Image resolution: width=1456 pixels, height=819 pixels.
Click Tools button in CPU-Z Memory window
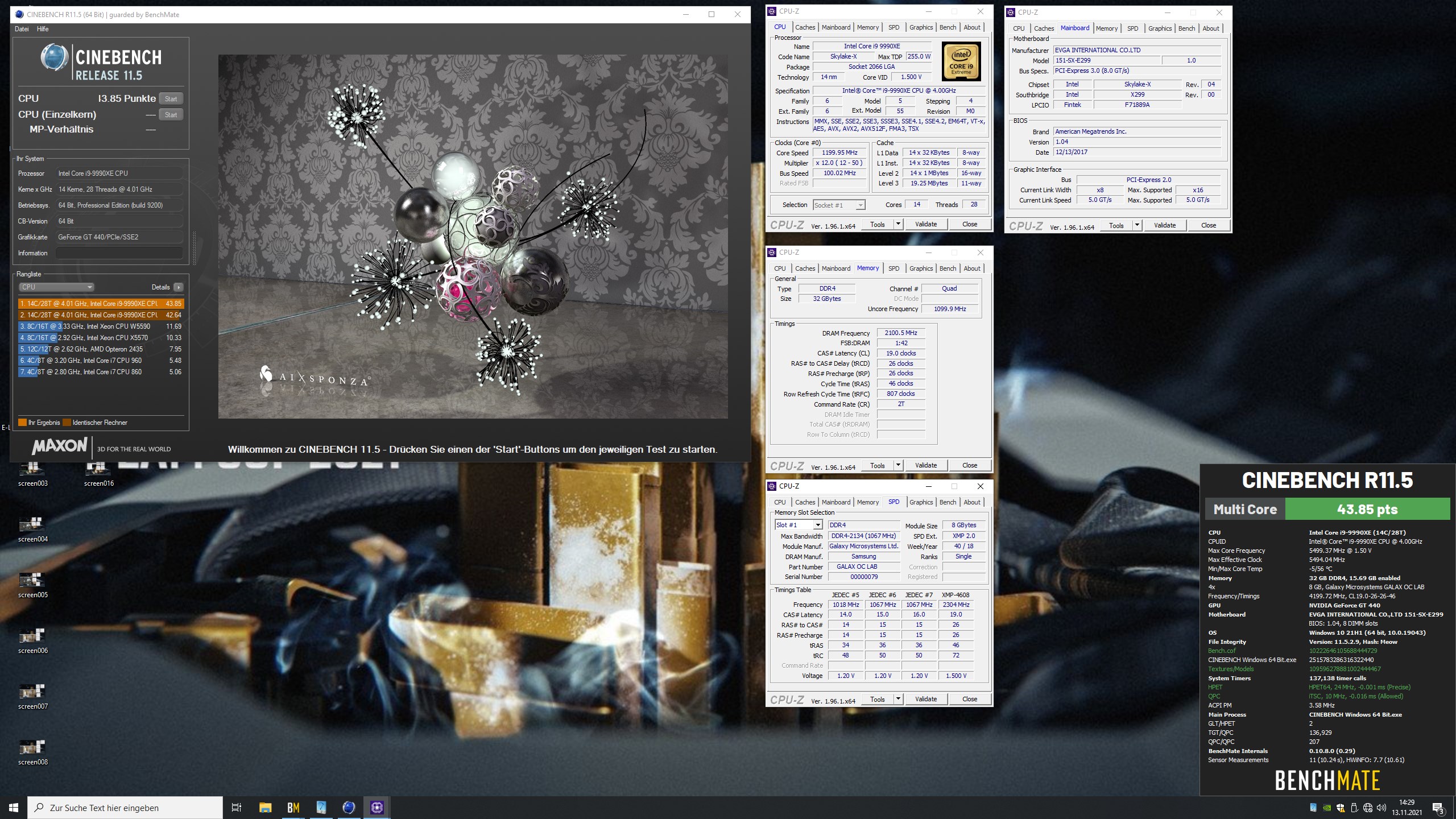tap(878, 465)
